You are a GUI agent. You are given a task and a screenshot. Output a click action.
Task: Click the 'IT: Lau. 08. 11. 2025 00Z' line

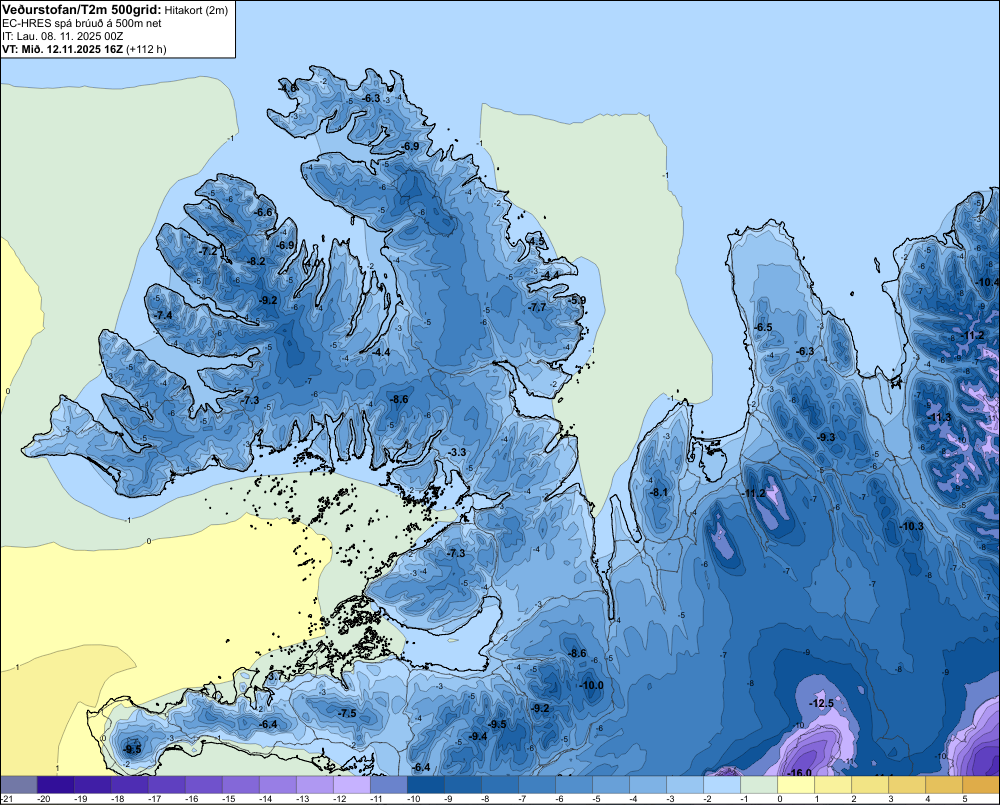click(62, 36)
